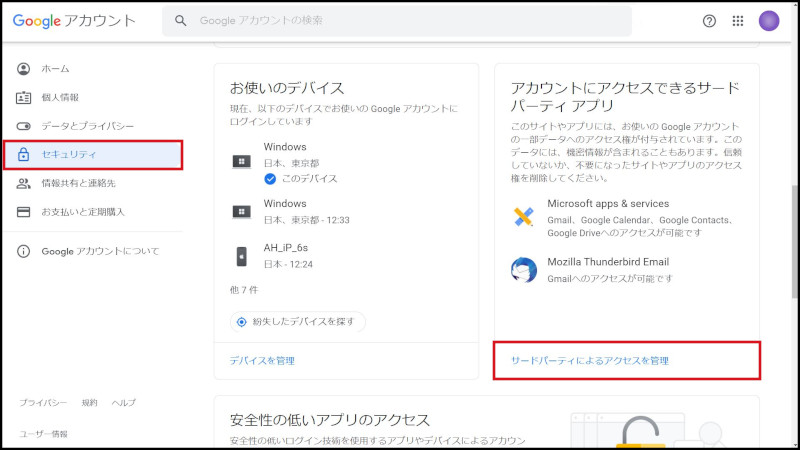Click the Microsoft apps & services icon
Viewport: 800px width, 450px height.
(523, 217)
